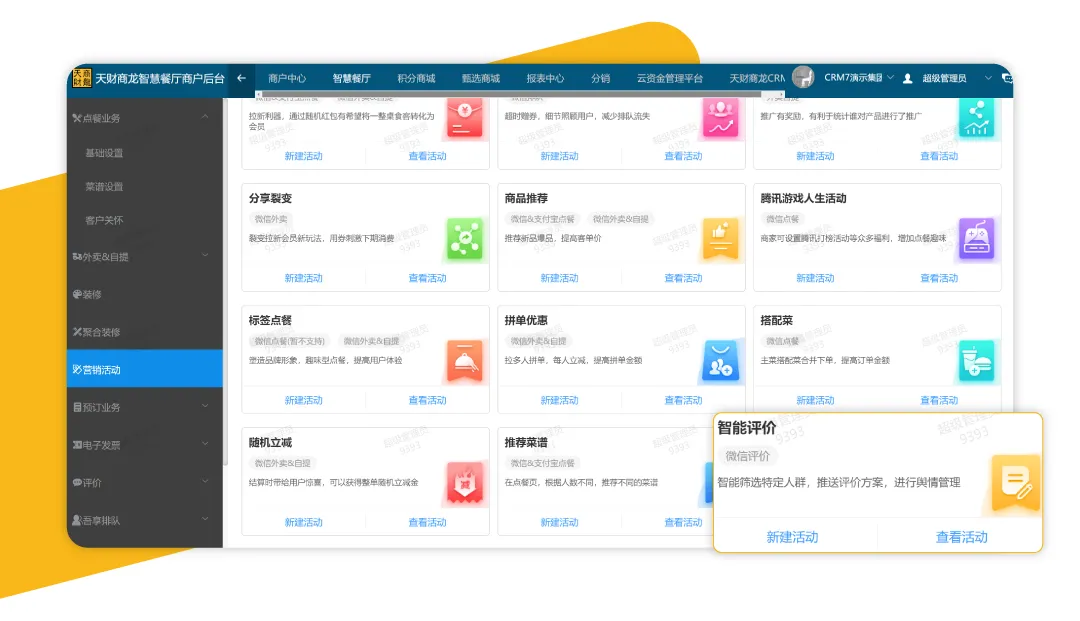
Task: Expand the 外卖&自提 sidebar chevron
Action: 205,255
